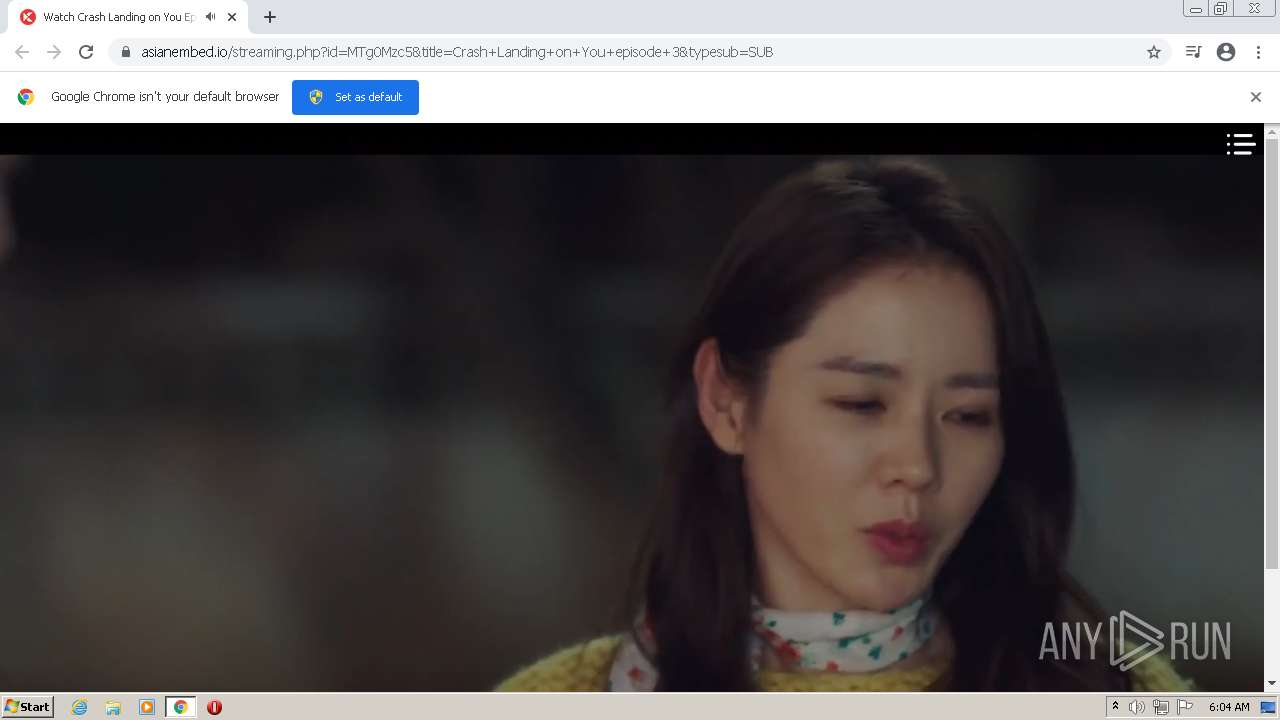Open the video playlist menu icon
The image size is (1280, 720).
[x=1241, y=145]
